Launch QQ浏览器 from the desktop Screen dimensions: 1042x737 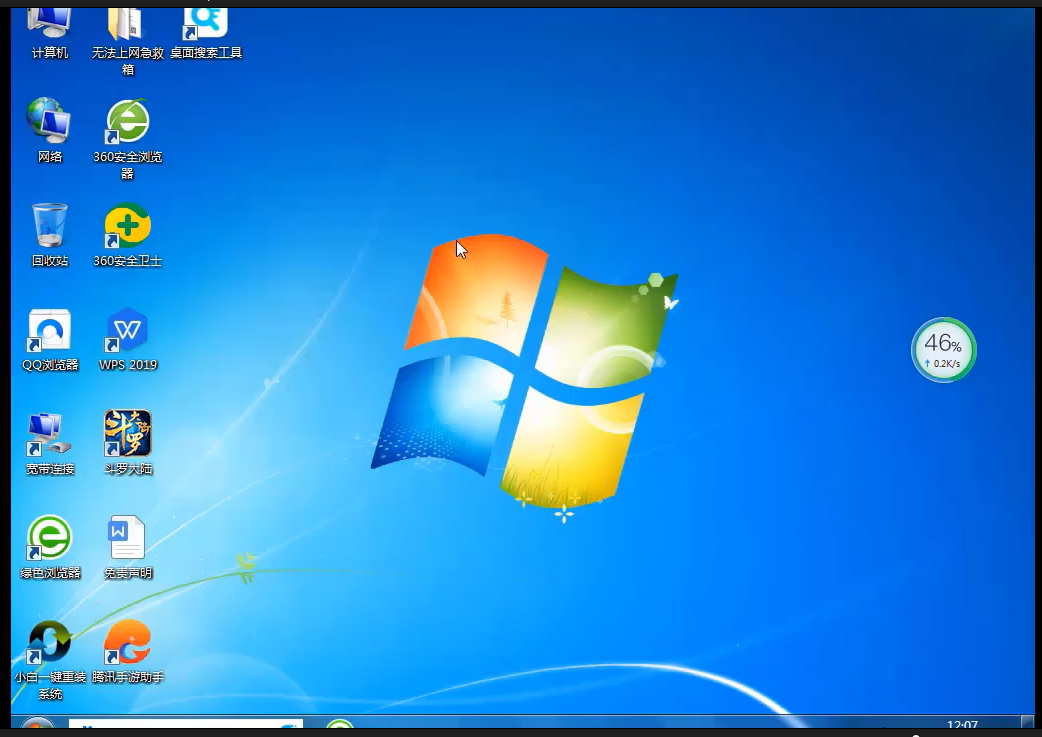tap(49, 330)
